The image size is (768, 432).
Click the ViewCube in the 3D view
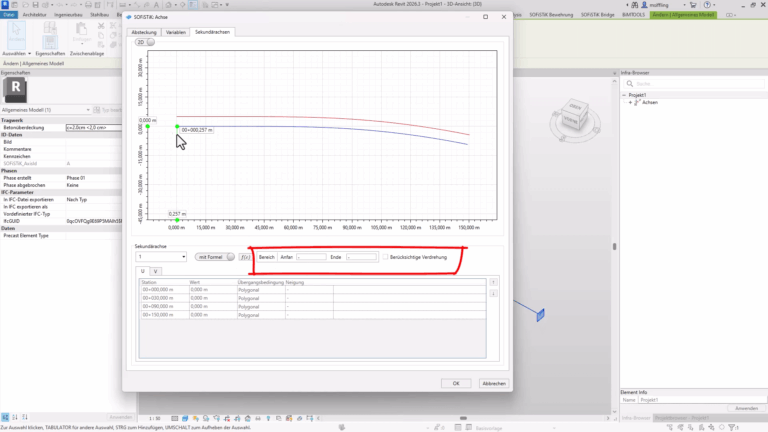(574, 113)
